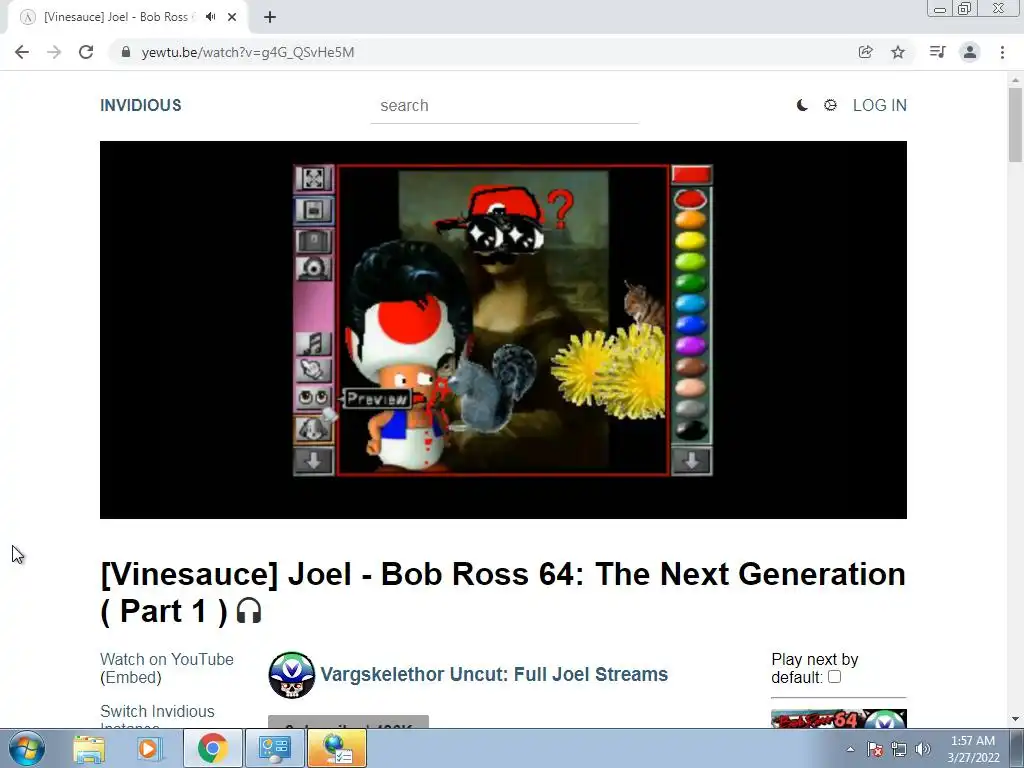Select the yellow paint blob

pos(690,240)
